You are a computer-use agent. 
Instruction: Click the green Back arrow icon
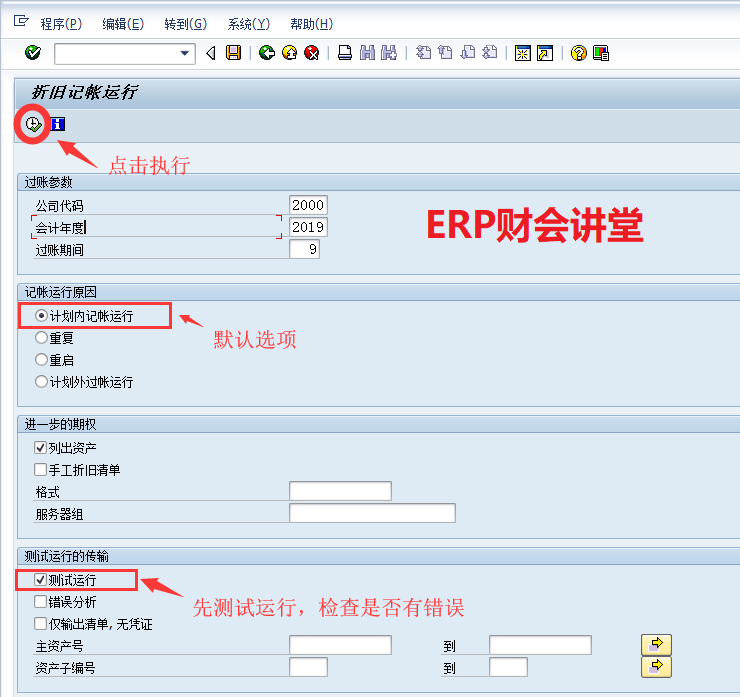tap(266, 53)
